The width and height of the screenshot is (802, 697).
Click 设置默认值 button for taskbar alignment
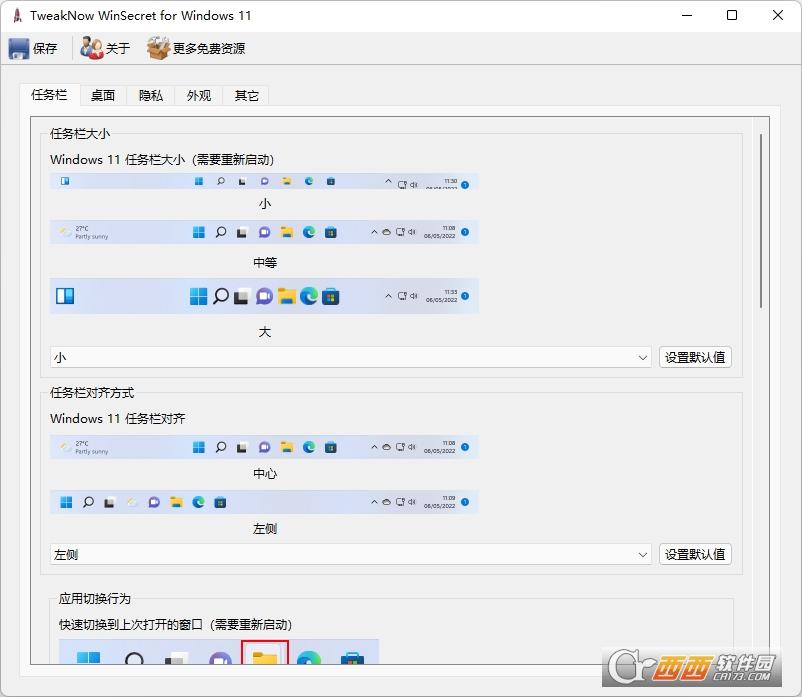point(695,554)
